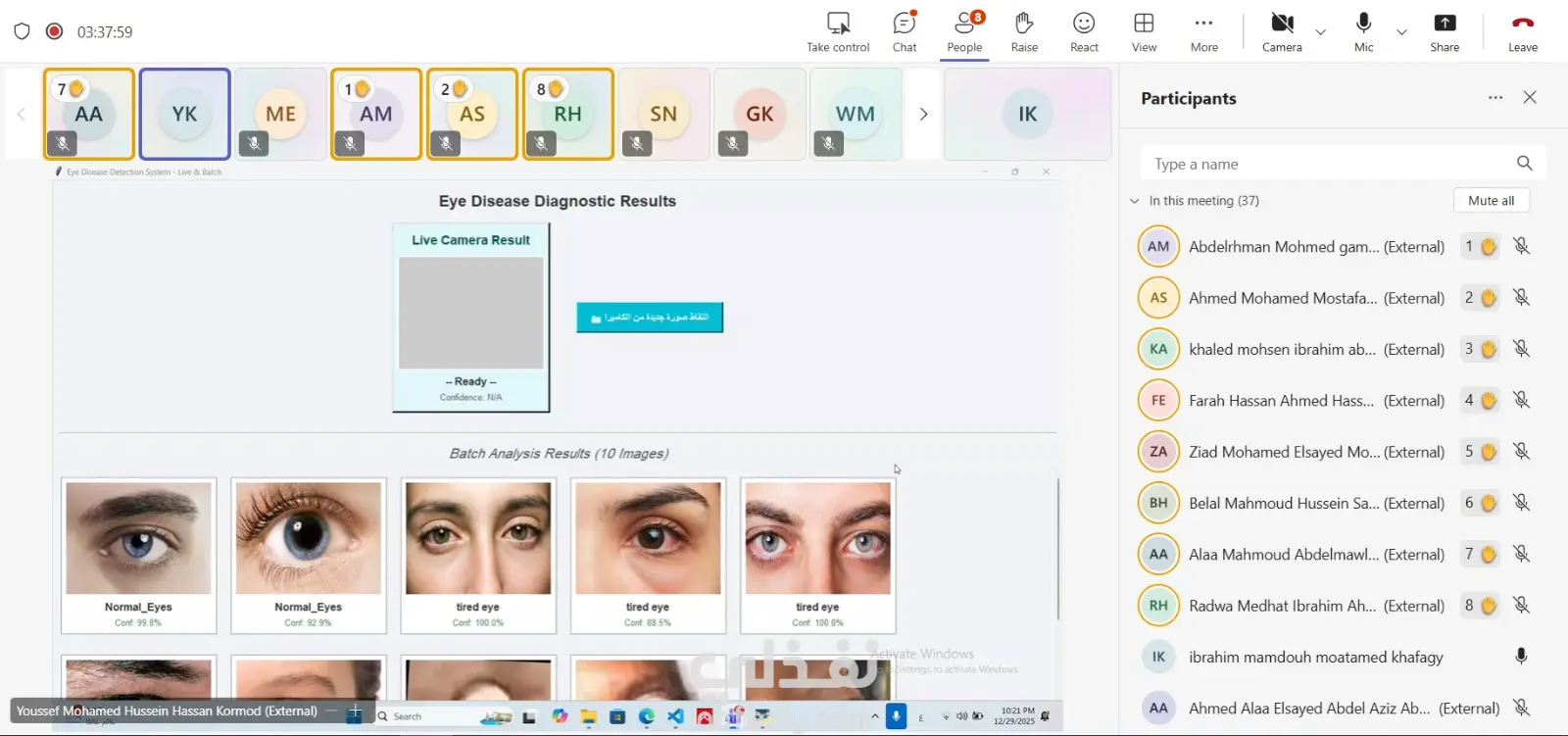Toggle the Mic mute

click(x=1363, y=32)
